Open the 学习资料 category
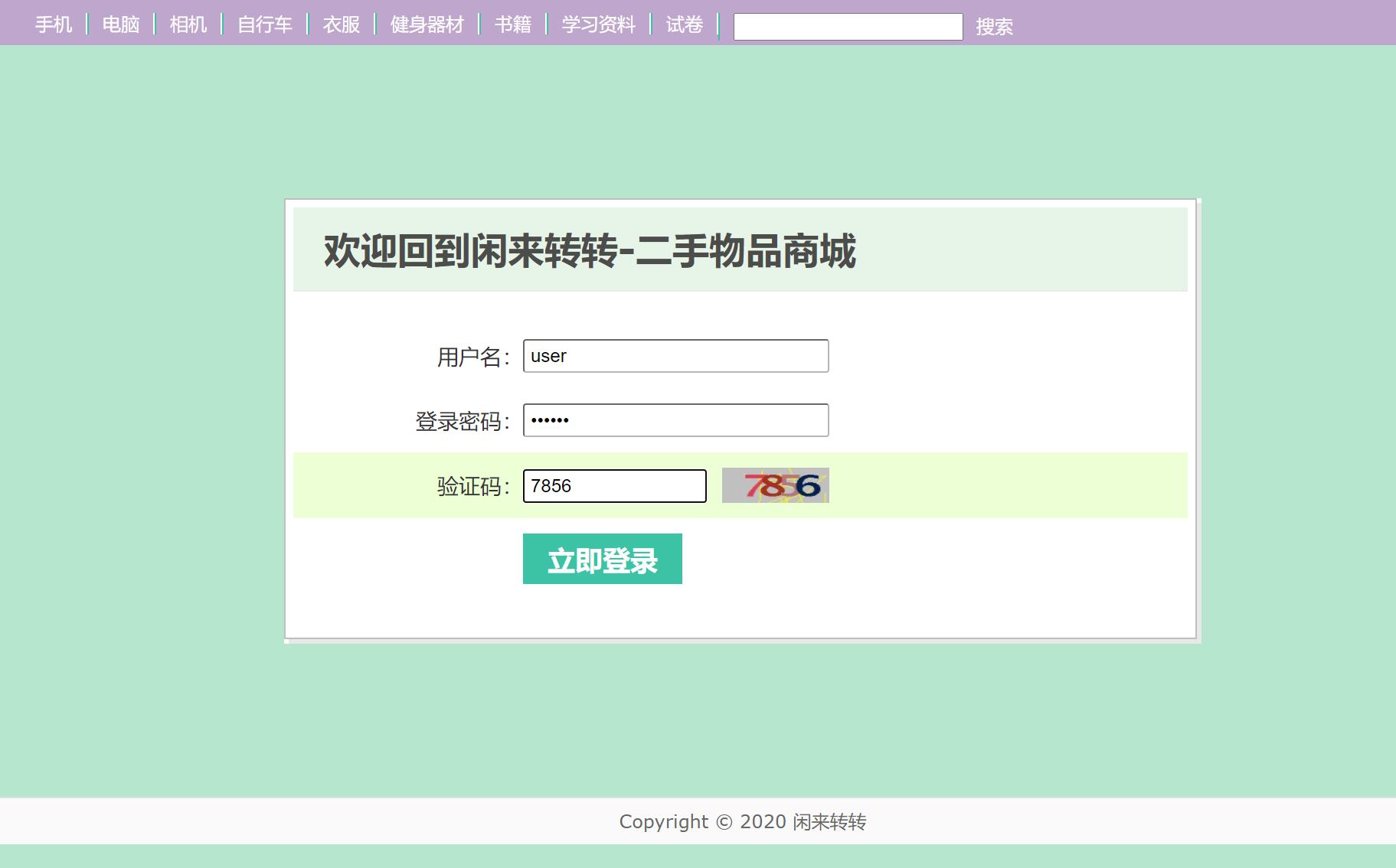 point(599,24)
